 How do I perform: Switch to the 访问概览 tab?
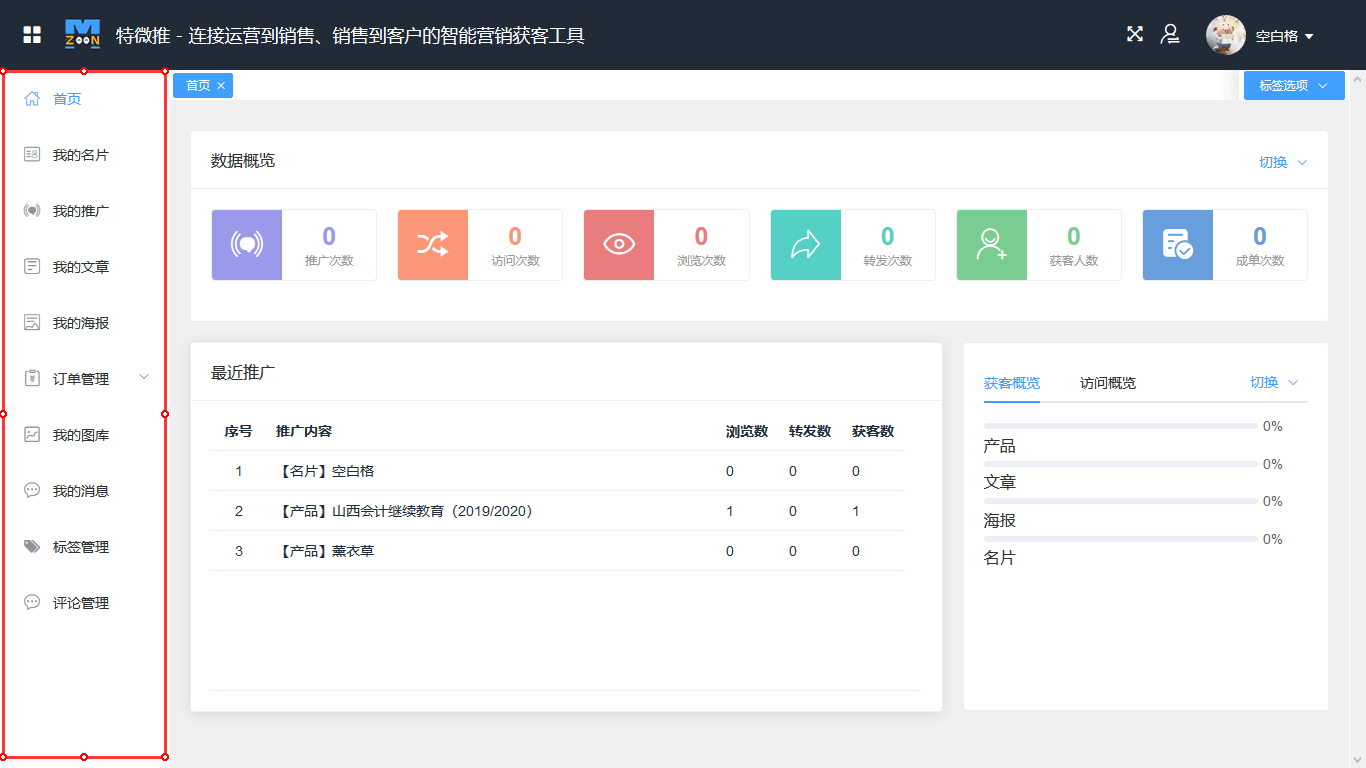pyautogui.click(x=1108, y=383)
